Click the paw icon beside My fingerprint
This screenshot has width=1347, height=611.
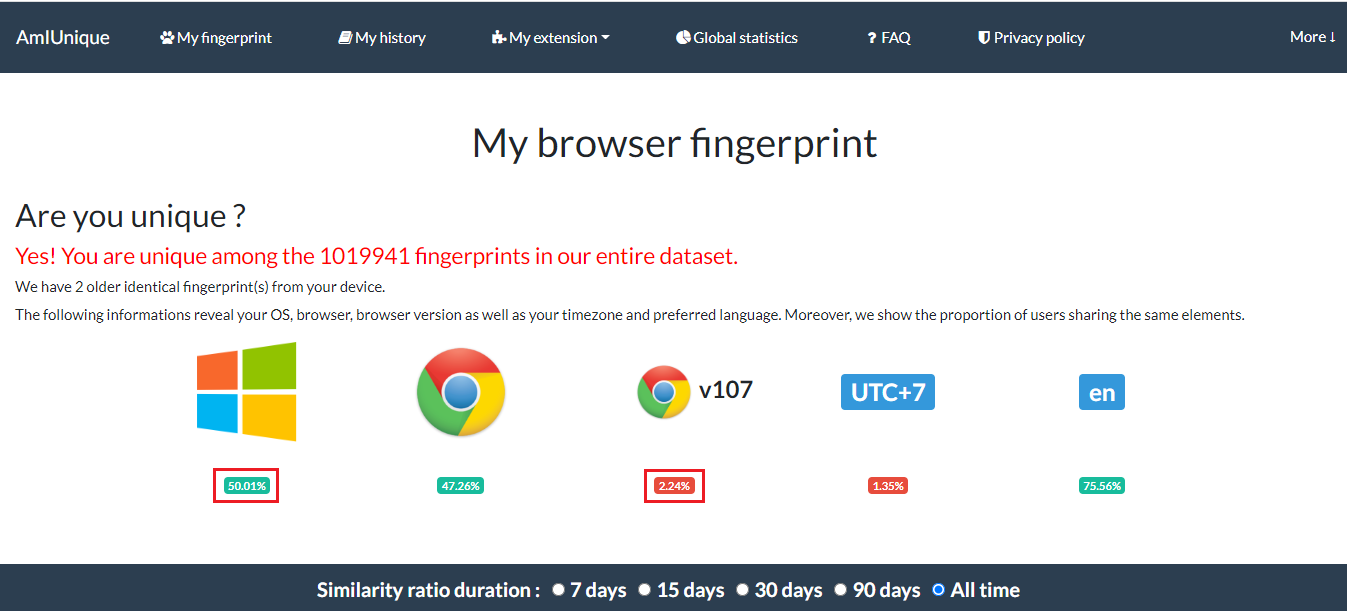click(167, 38)
